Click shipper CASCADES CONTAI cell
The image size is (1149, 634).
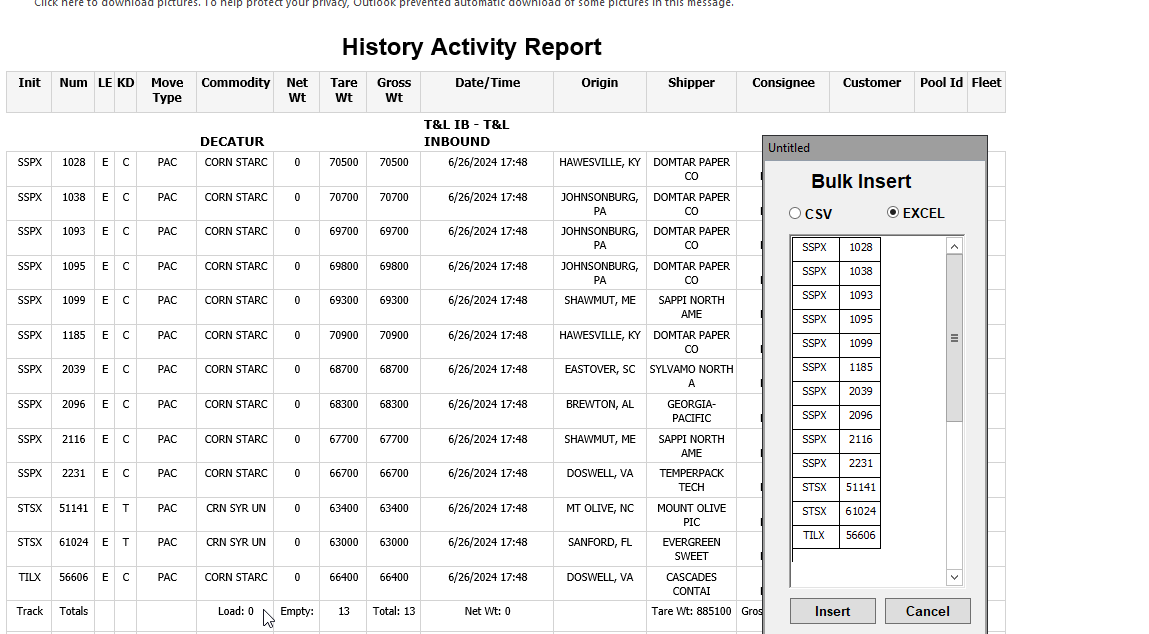click(691, 584)
